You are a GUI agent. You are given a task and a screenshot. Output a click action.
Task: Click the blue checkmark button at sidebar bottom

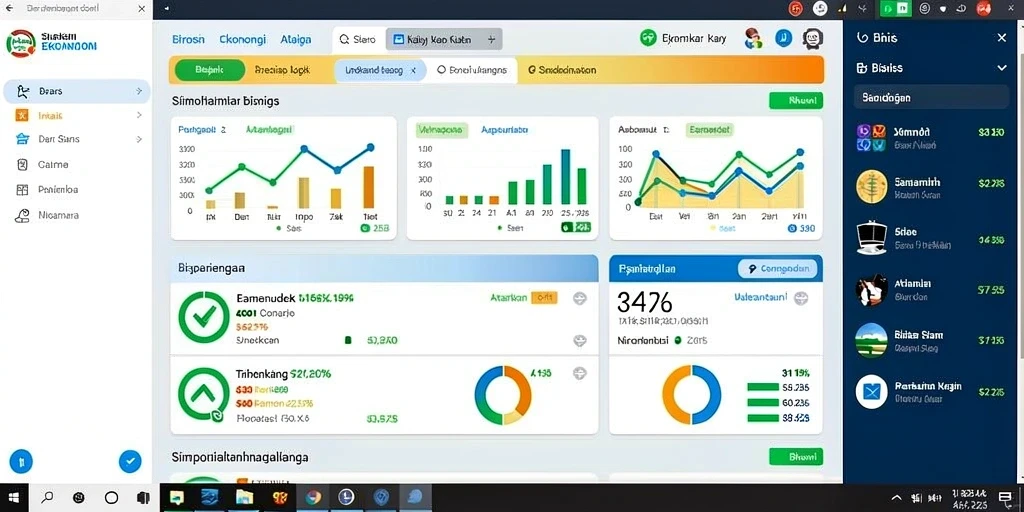[130, 462]
